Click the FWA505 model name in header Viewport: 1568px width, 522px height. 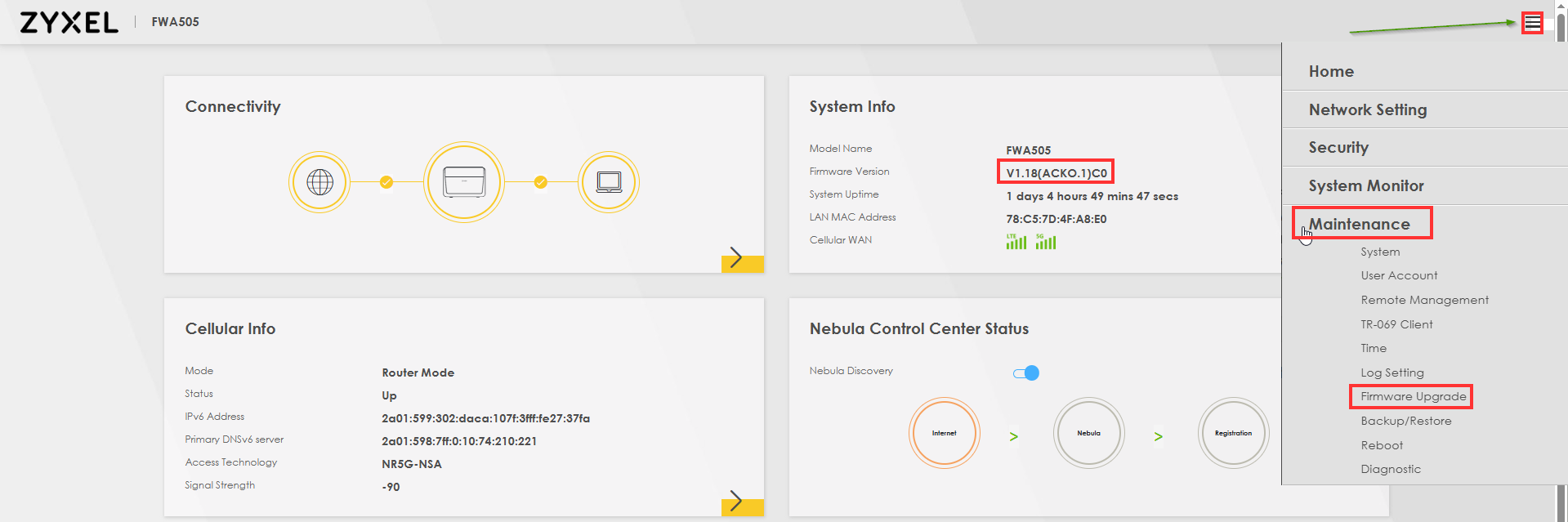coord(175,22)
